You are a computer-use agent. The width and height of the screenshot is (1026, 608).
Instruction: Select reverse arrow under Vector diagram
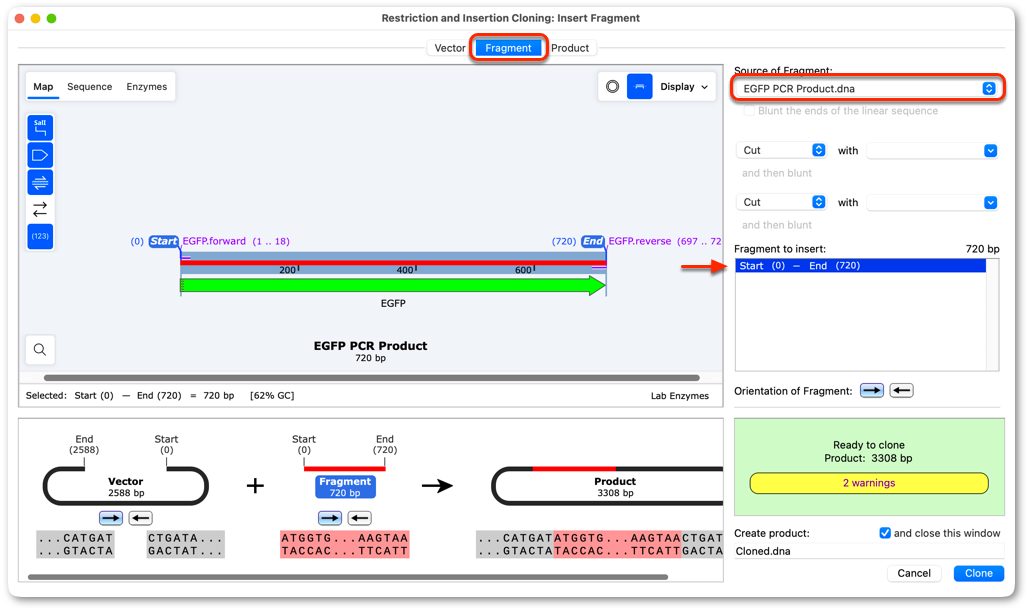(141, 518)
